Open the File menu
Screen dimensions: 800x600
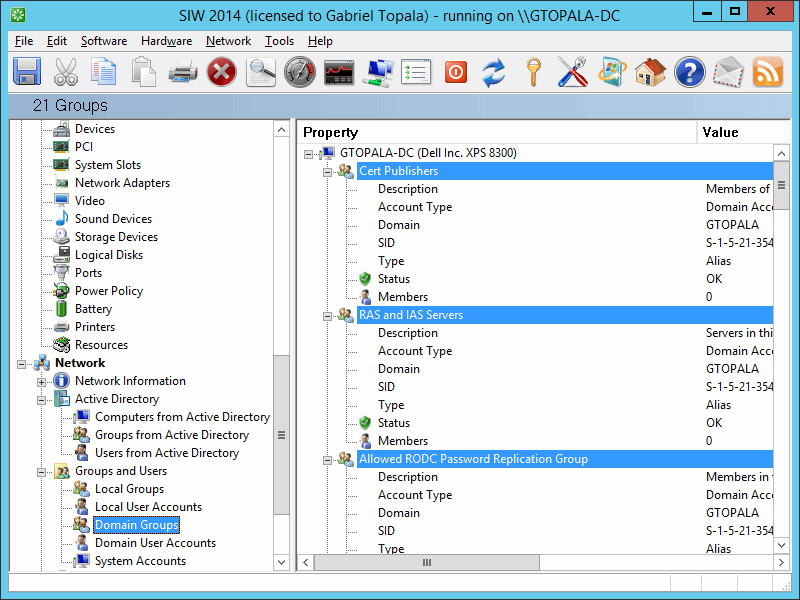(x=24, y=41)
